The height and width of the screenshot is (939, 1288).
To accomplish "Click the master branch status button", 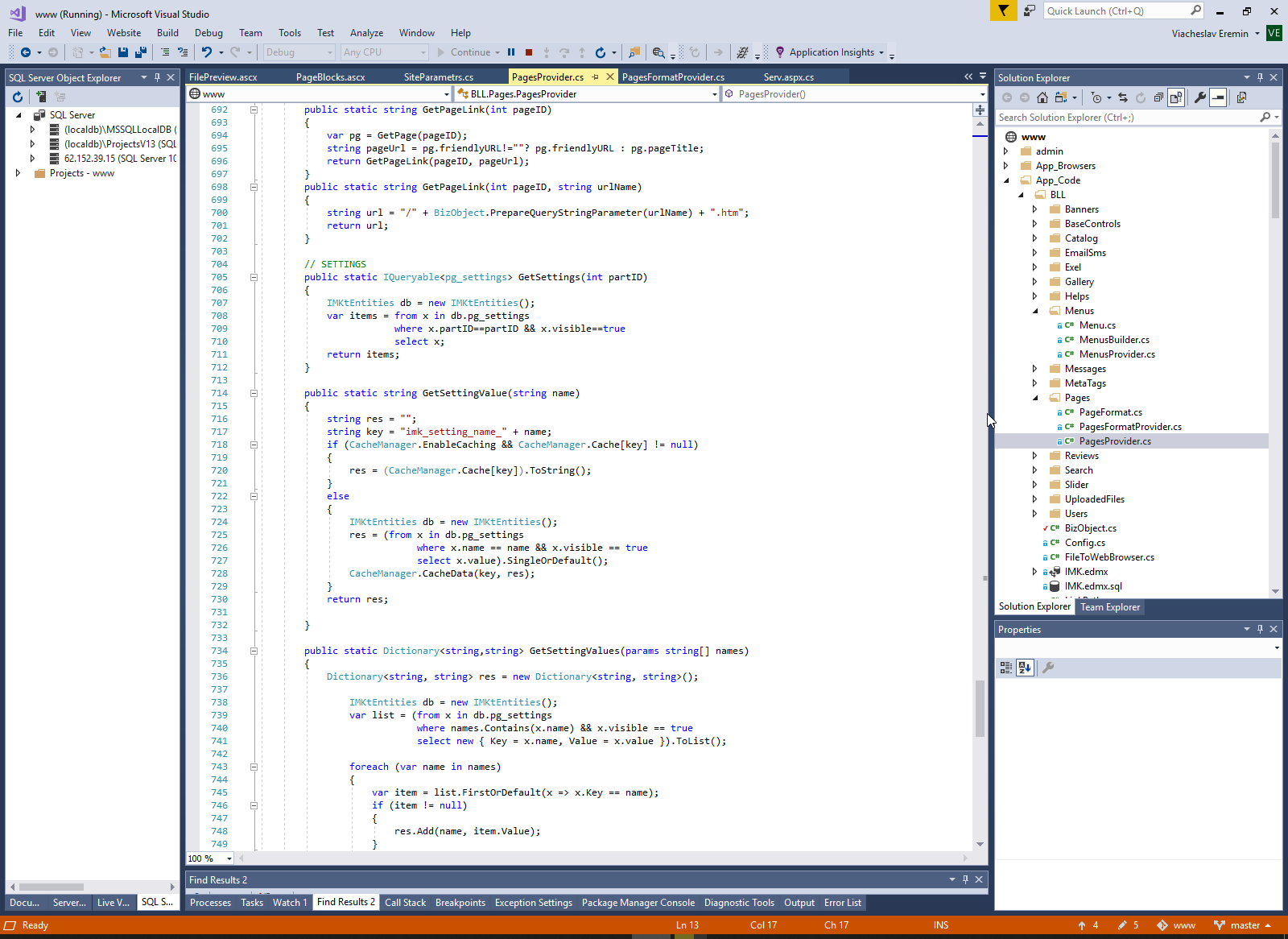I will [x=1243, y=925].
